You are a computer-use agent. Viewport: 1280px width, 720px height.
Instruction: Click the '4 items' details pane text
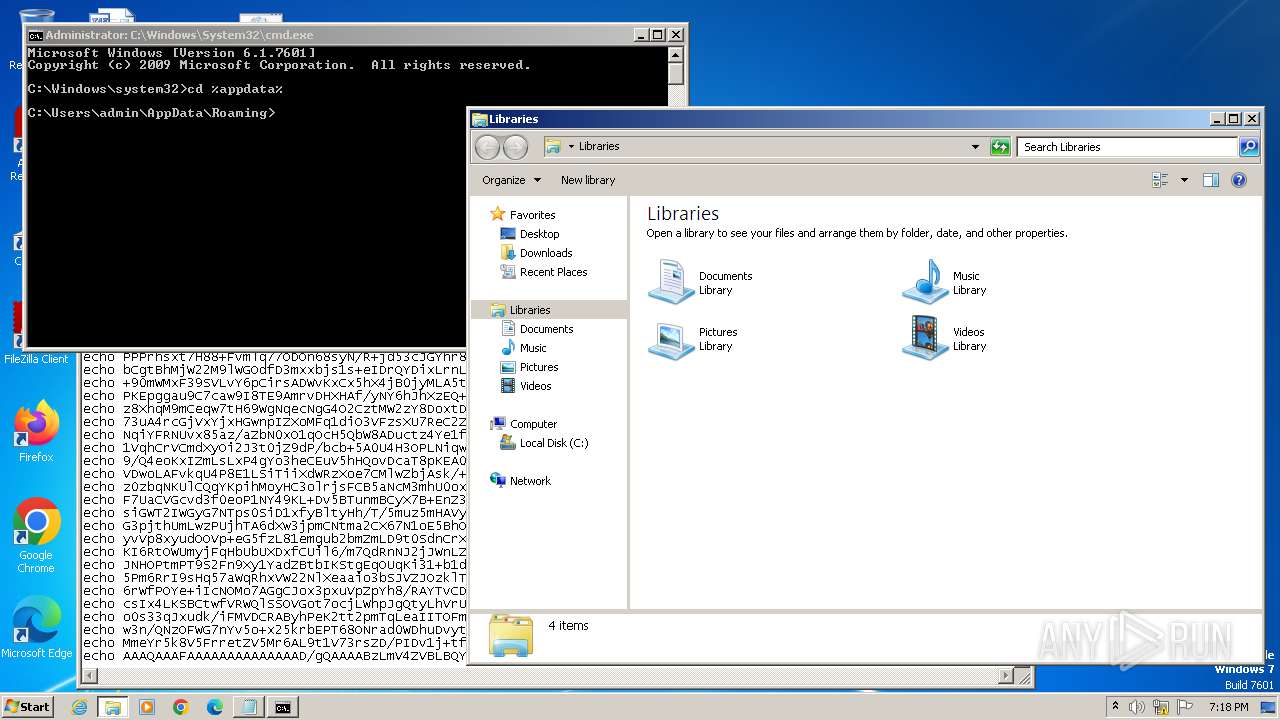(x=568, y=626)
